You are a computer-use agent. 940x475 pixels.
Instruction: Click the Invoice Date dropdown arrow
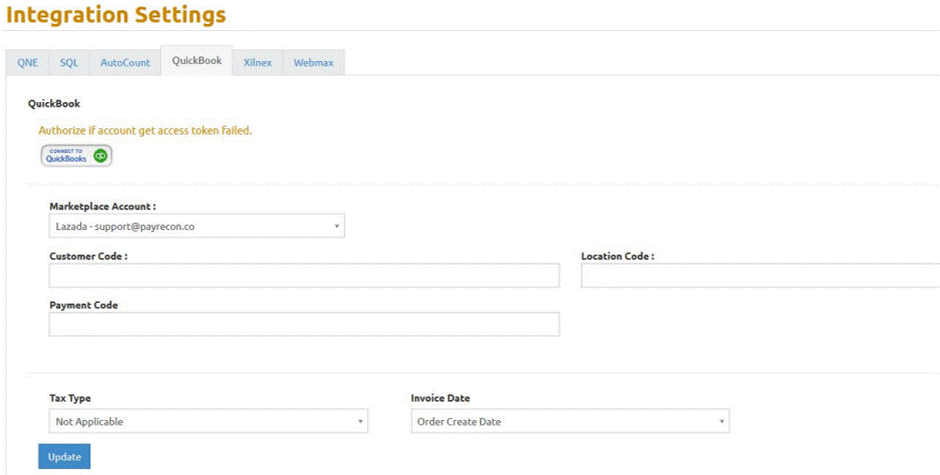click(722, 422)
